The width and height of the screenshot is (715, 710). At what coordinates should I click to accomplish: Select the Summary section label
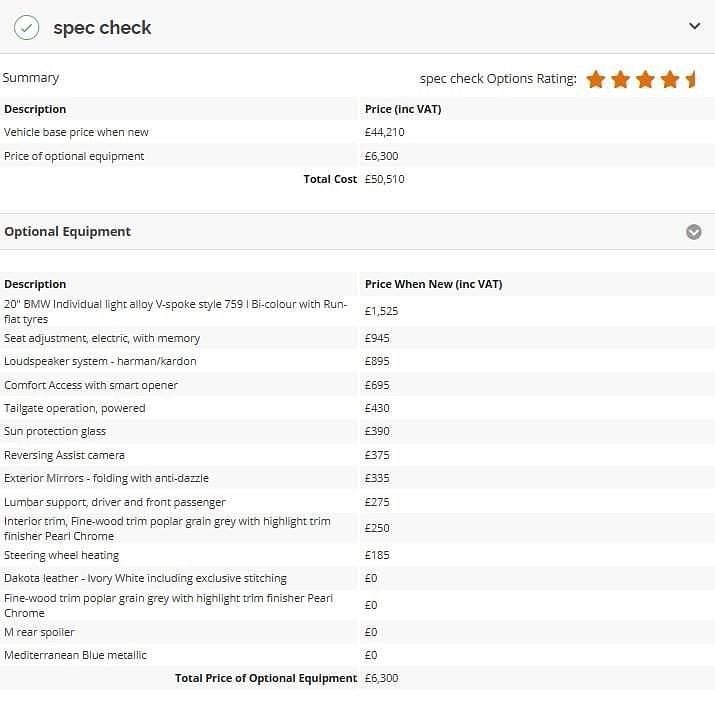31,78
